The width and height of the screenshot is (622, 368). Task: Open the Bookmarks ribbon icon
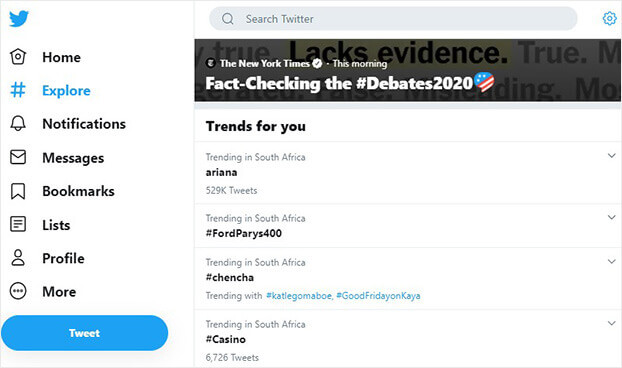click(x=18, y=191)
